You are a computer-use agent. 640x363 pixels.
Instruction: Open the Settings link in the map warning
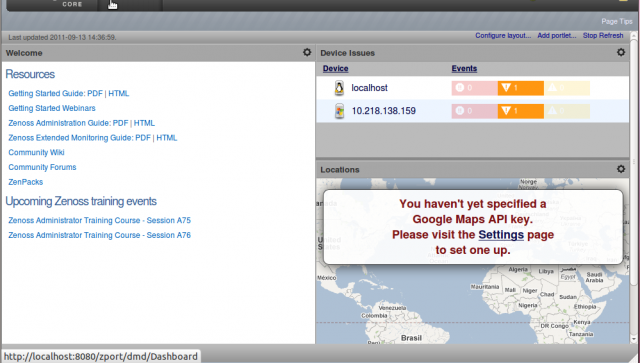pyautogui.click(x=501, y=235)
